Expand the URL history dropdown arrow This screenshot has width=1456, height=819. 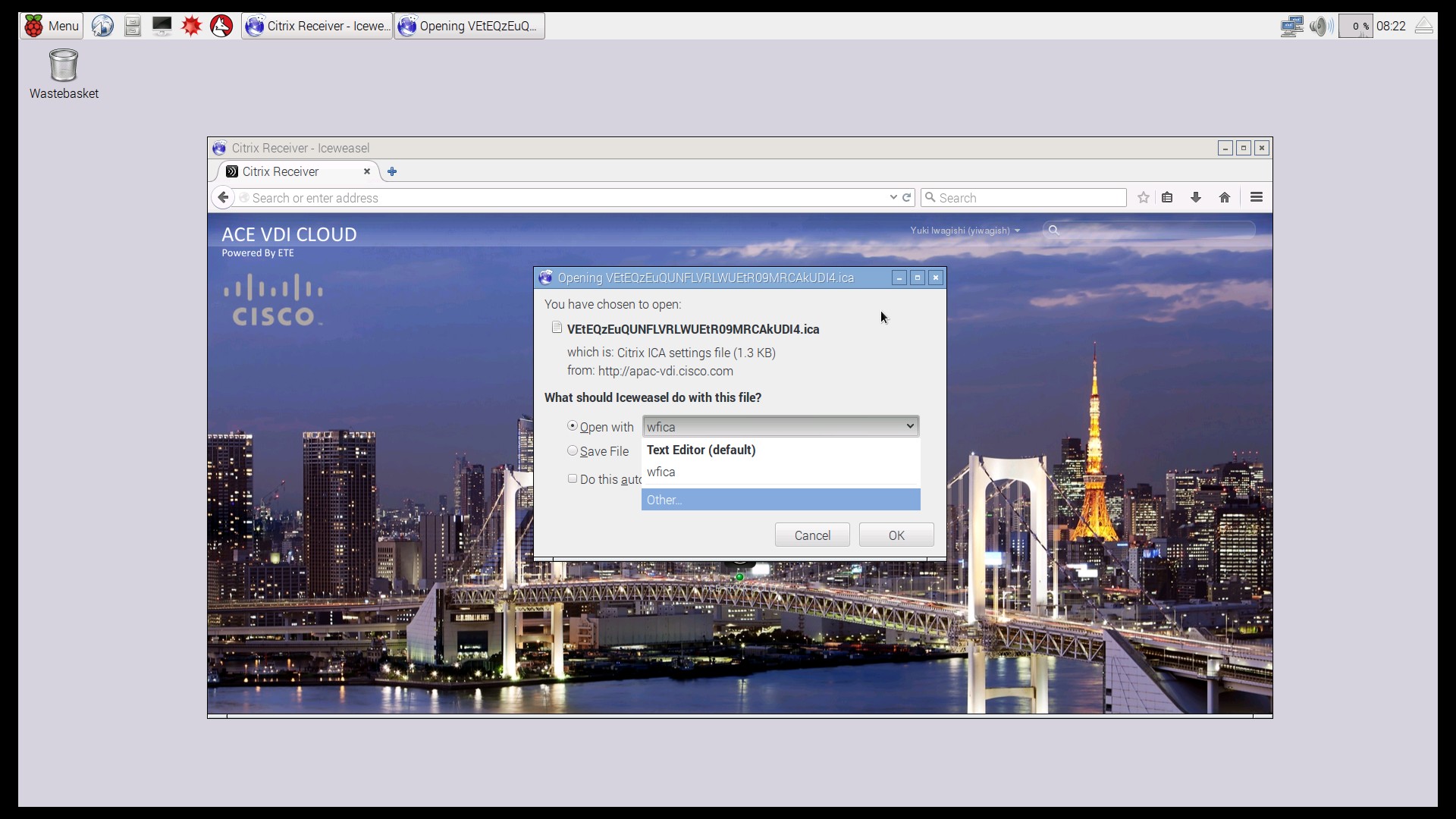893,198
